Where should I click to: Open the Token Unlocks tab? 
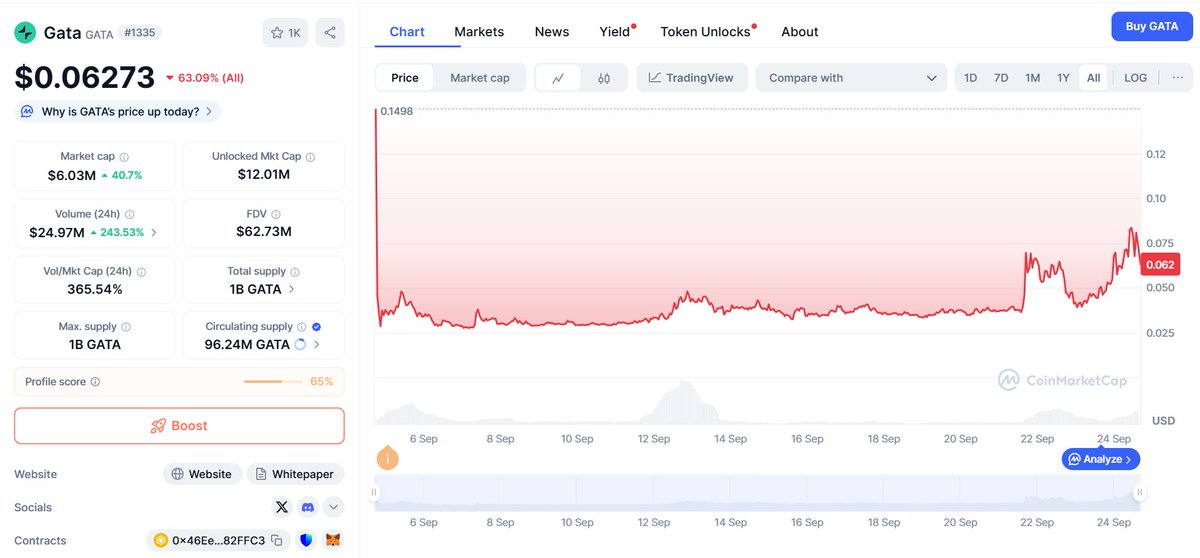(705, 32)
